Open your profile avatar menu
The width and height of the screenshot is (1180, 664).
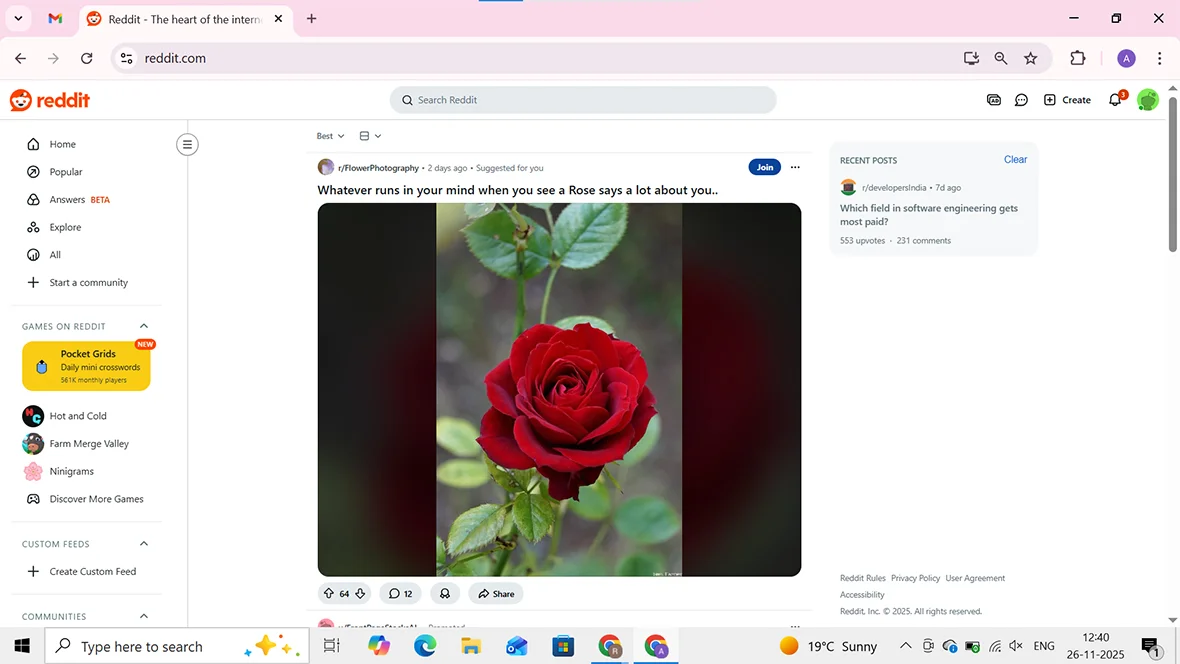click(x=1147, y=99)
